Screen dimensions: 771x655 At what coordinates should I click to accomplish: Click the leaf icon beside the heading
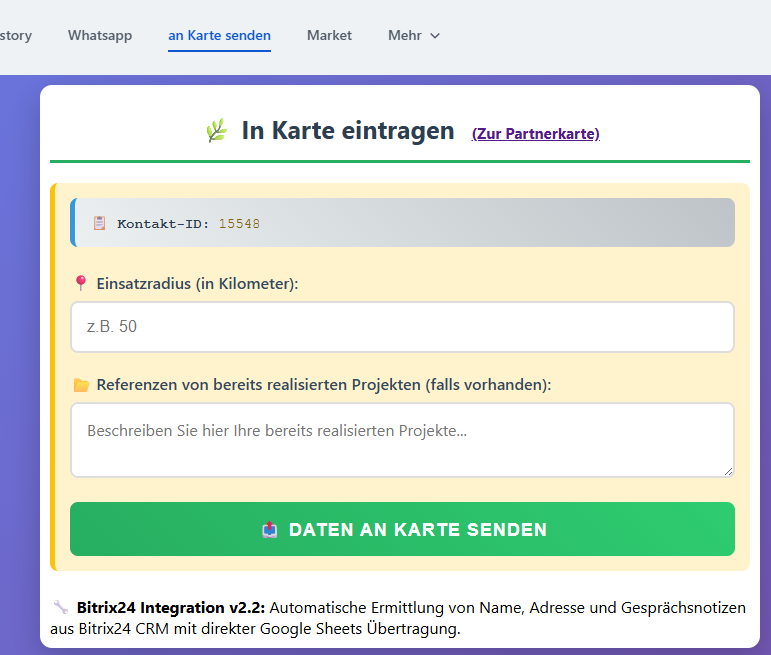tap(216, 131)
